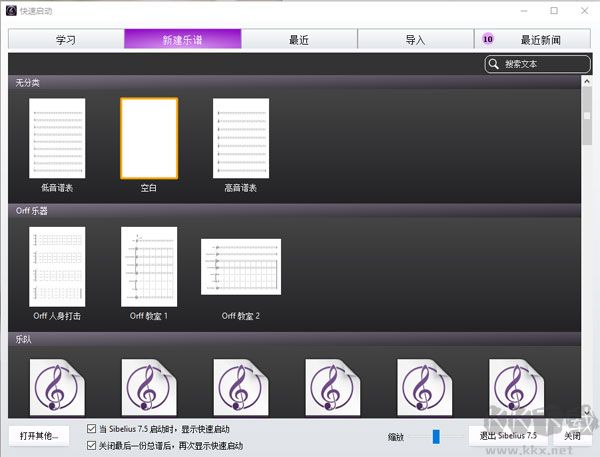This screenshot has width=600, height=457.
Task: Click the 打开其他... button
Action: click(38, 436)
